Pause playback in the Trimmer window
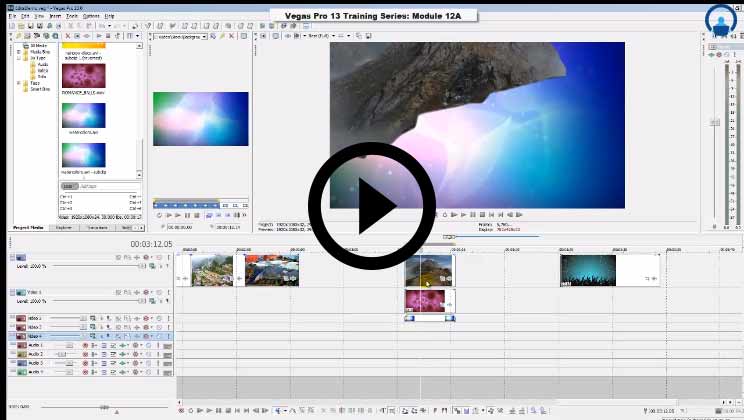The image size is (744, 420). tap(187, 215)
